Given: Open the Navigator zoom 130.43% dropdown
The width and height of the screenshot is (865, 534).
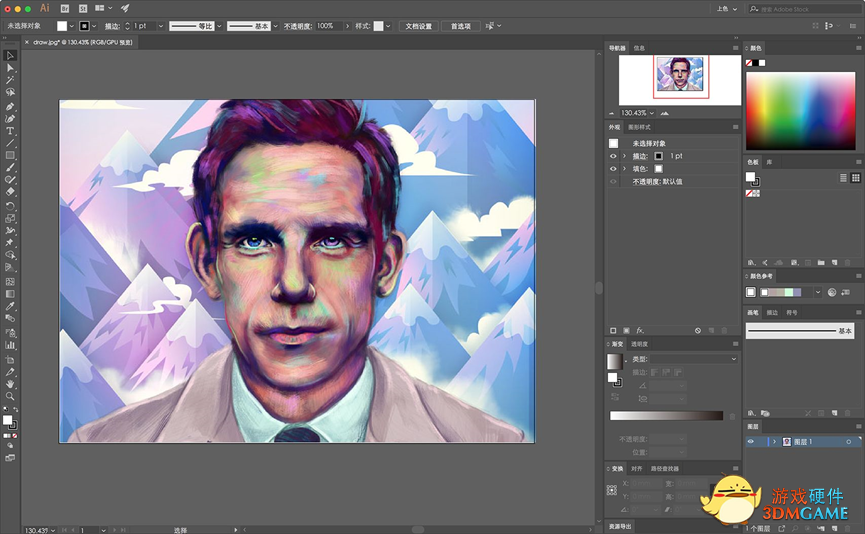Looking at the screenshot, I should coord(652,113).
